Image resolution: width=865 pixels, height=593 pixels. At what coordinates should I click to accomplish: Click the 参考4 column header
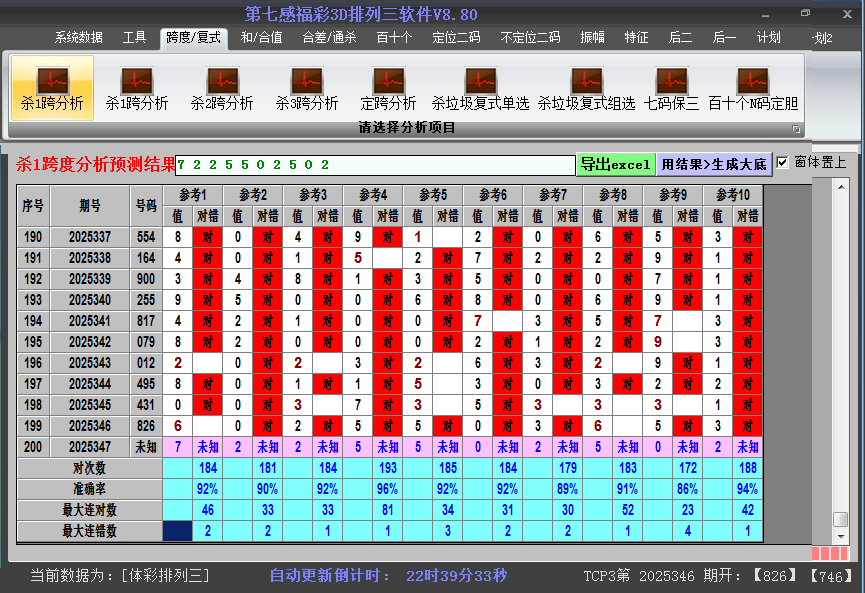point(373,194)
